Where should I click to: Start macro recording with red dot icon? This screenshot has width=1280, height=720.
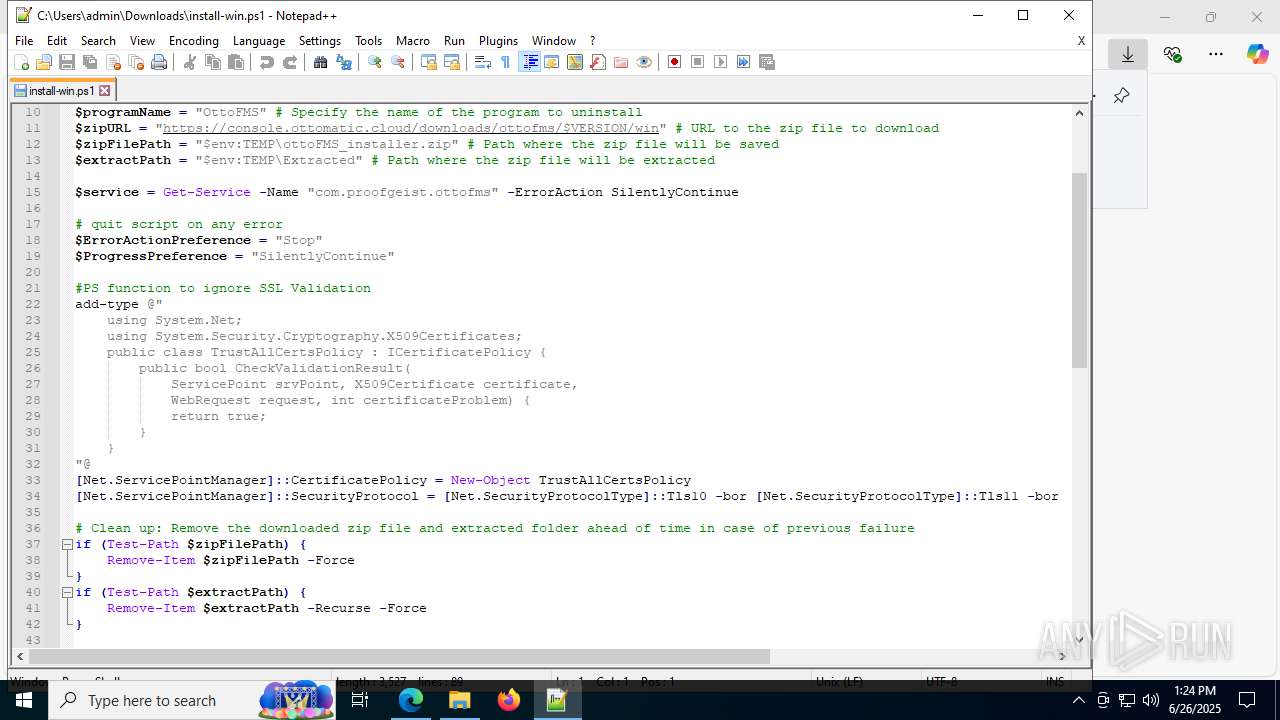[675, 62]
